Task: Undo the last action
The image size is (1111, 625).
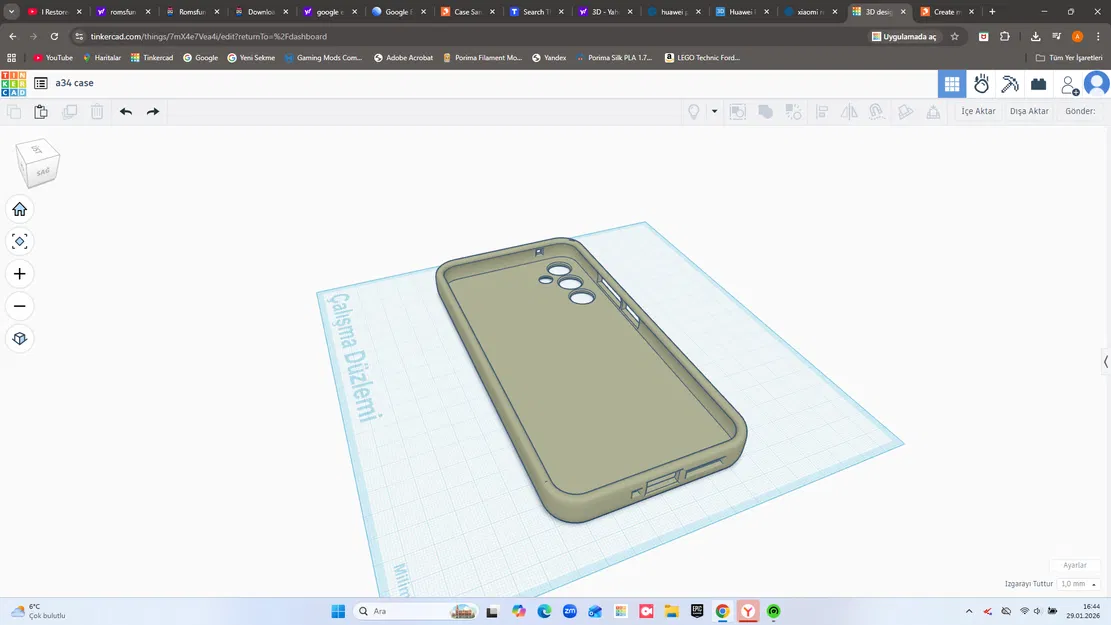Action: click(126, 112)
